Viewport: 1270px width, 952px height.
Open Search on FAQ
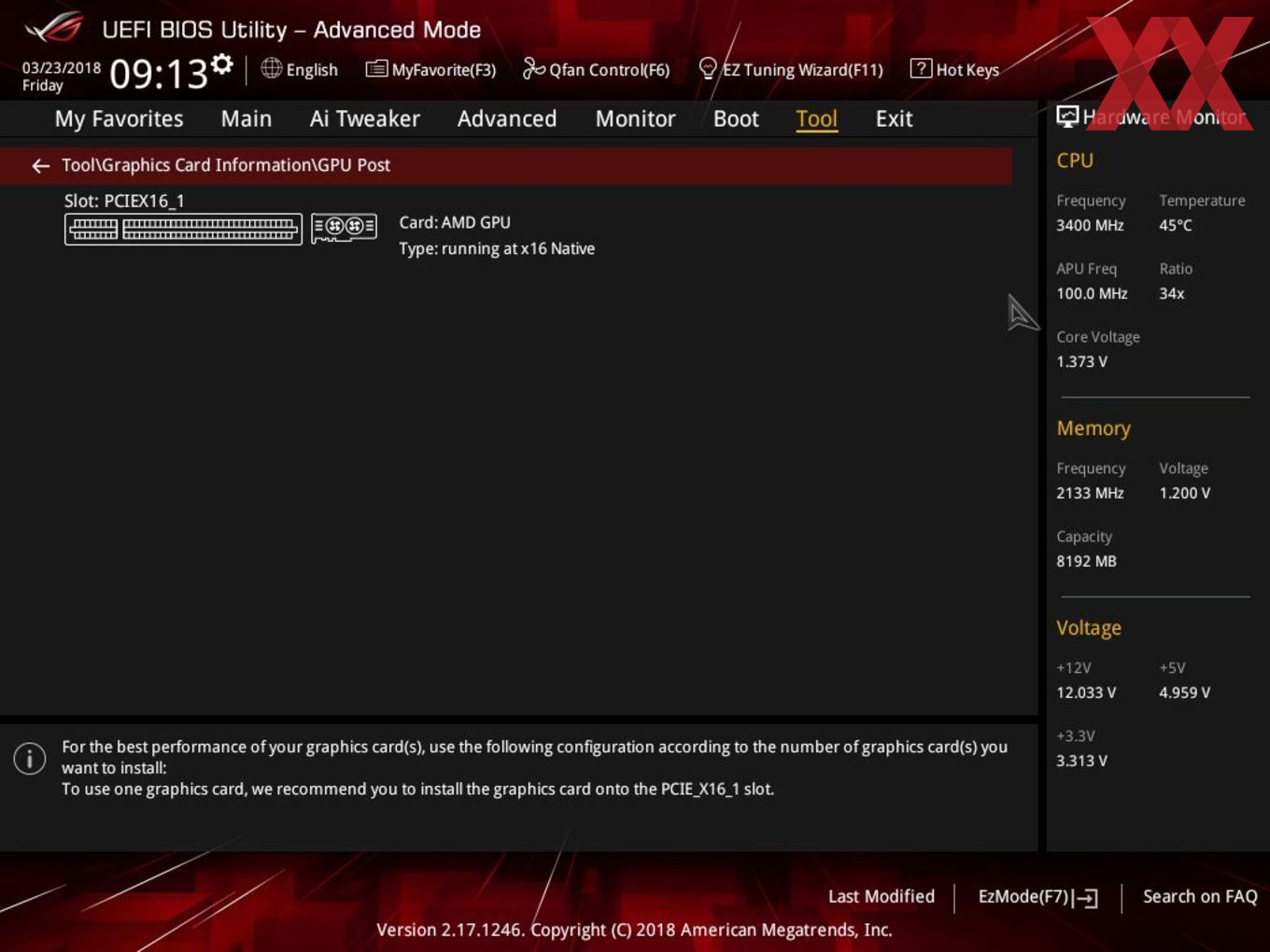(x=1200, y=897)
